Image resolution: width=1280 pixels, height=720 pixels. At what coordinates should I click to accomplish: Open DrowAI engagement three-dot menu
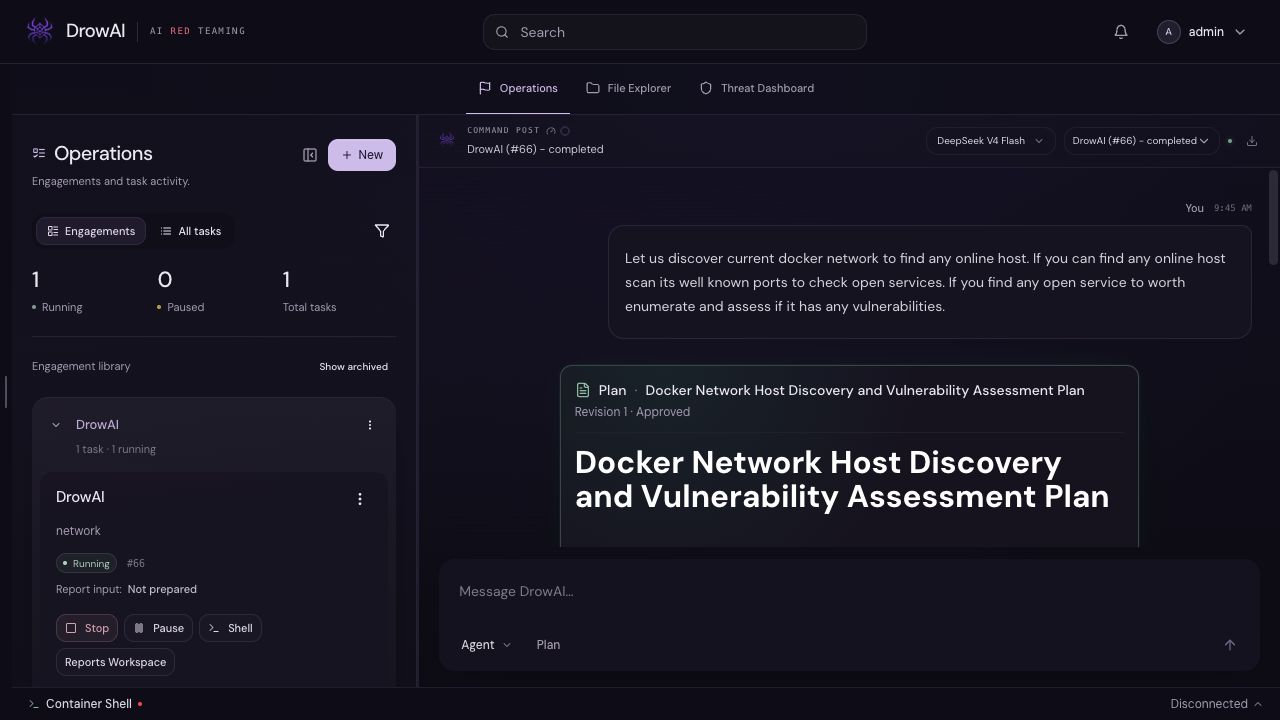(x=370, y=425)
